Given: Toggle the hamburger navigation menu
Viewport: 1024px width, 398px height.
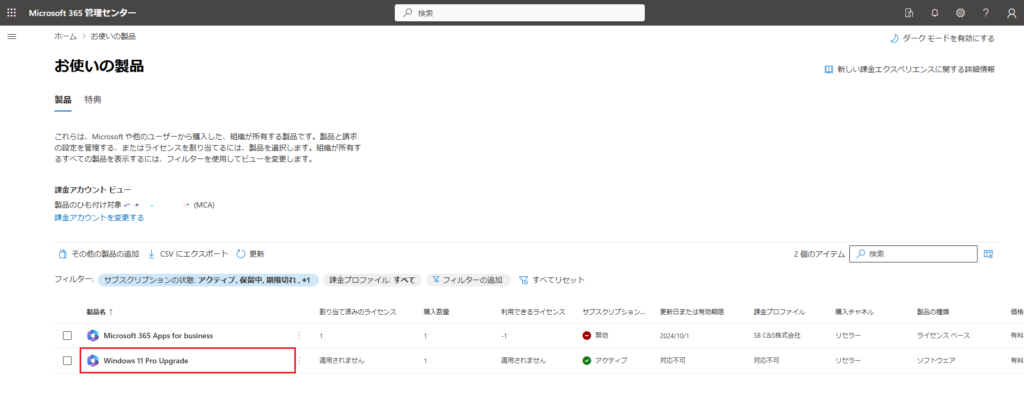Looking at the screenshot, I should [x=11, y=37].
